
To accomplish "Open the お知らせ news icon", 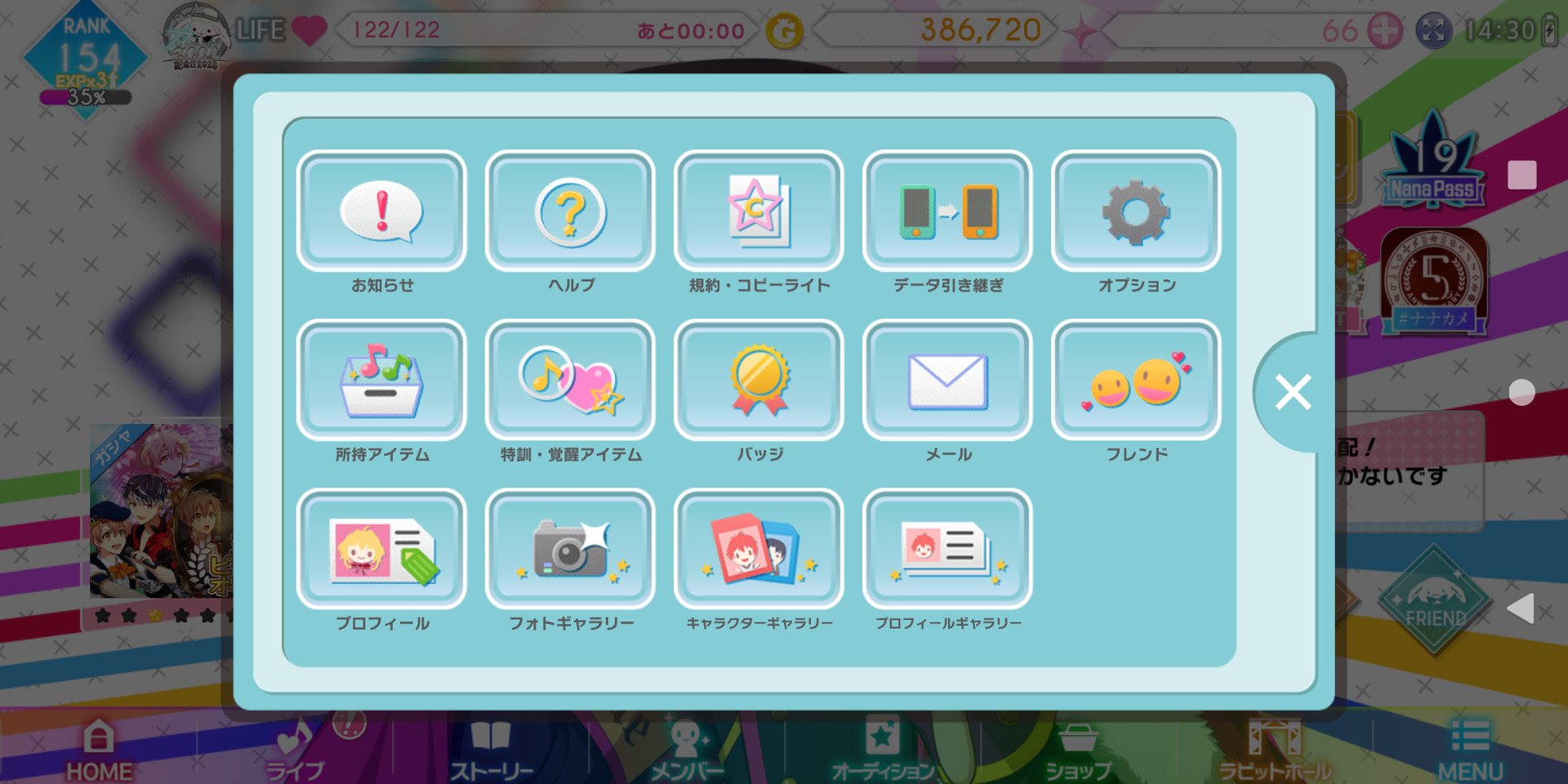I will (381, 211).
